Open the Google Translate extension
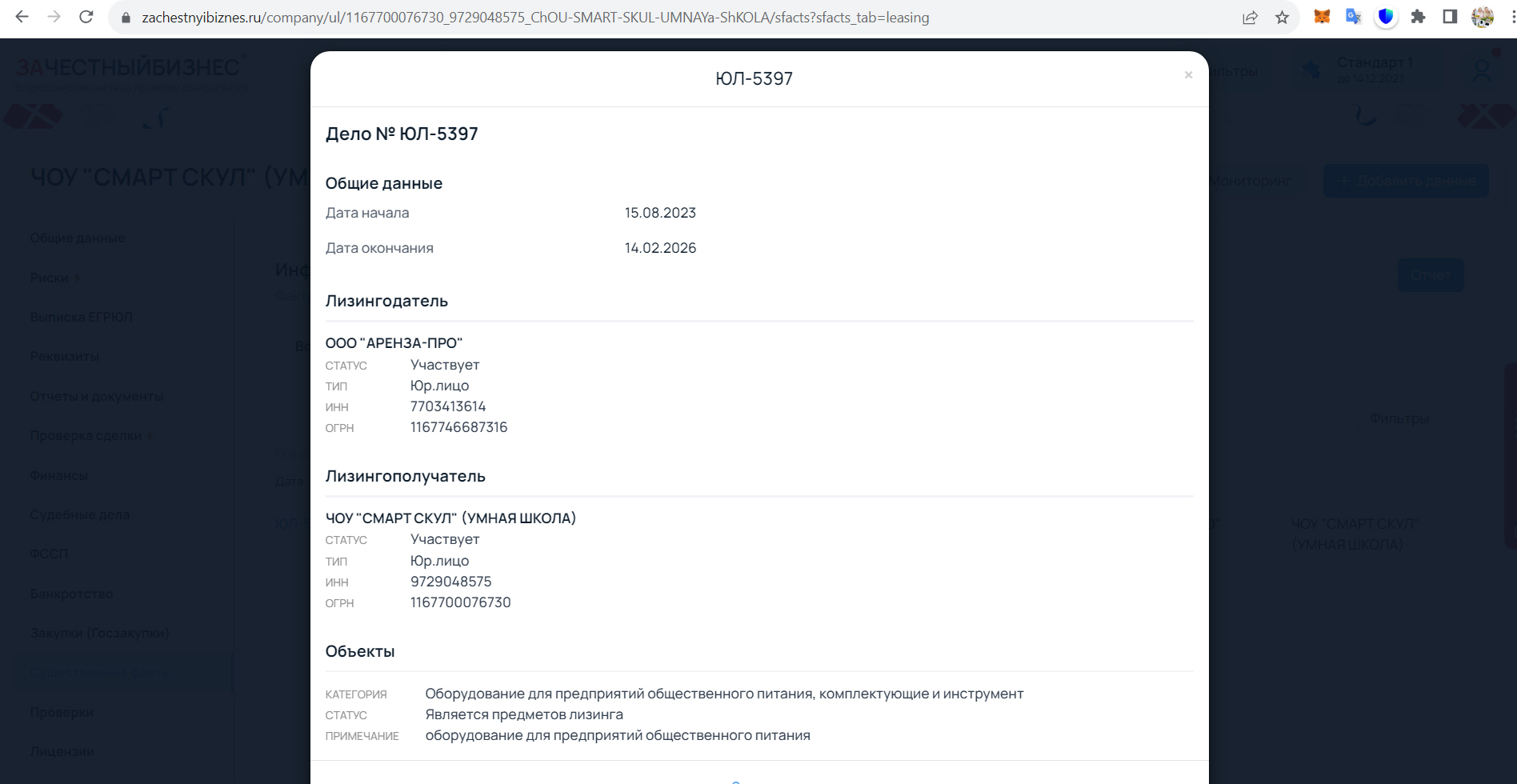Viewport: 1517px width, 784px height. point(1354,17)
